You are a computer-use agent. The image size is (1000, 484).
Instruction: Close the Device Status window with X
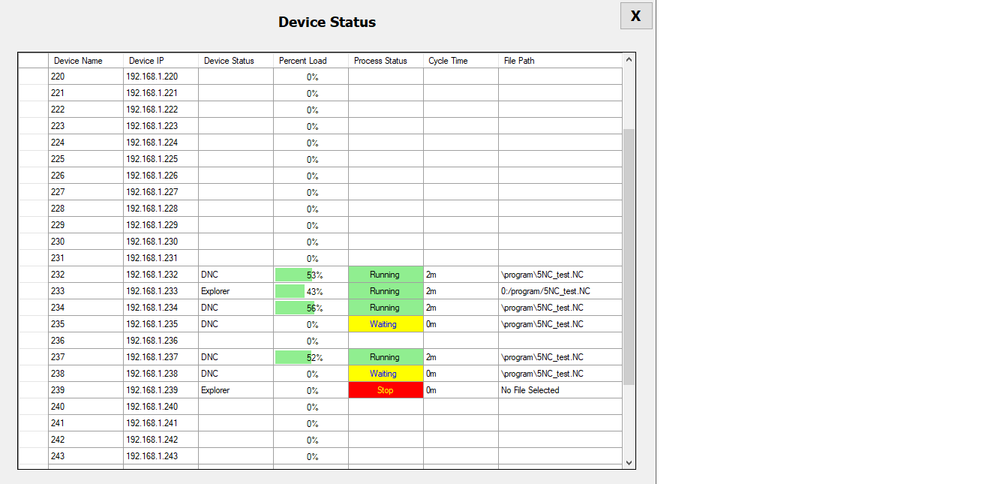click(x=636, y=16)
